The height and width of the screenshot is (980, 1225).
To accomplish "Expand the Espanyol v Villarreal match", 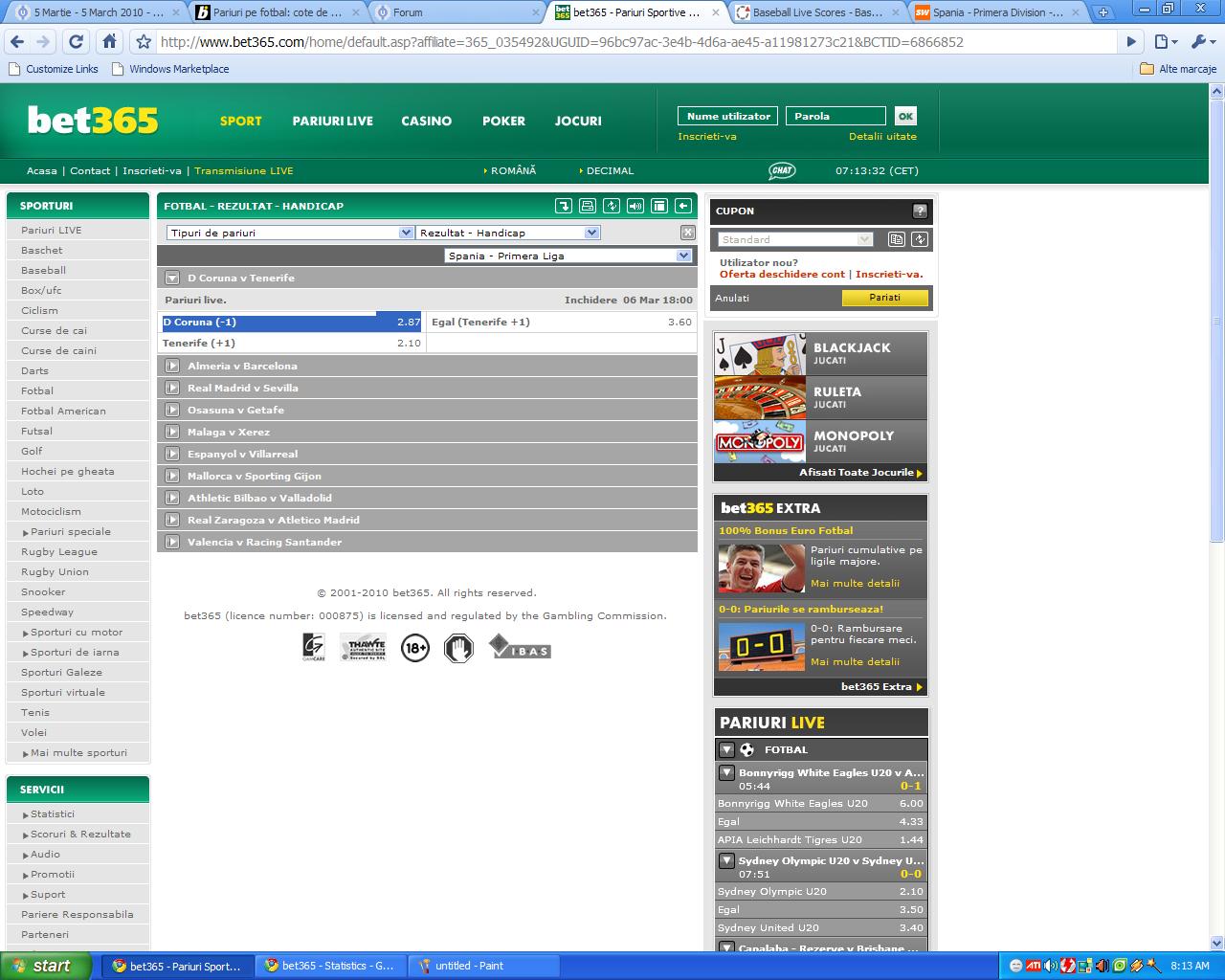I will [x=172, y=454].
